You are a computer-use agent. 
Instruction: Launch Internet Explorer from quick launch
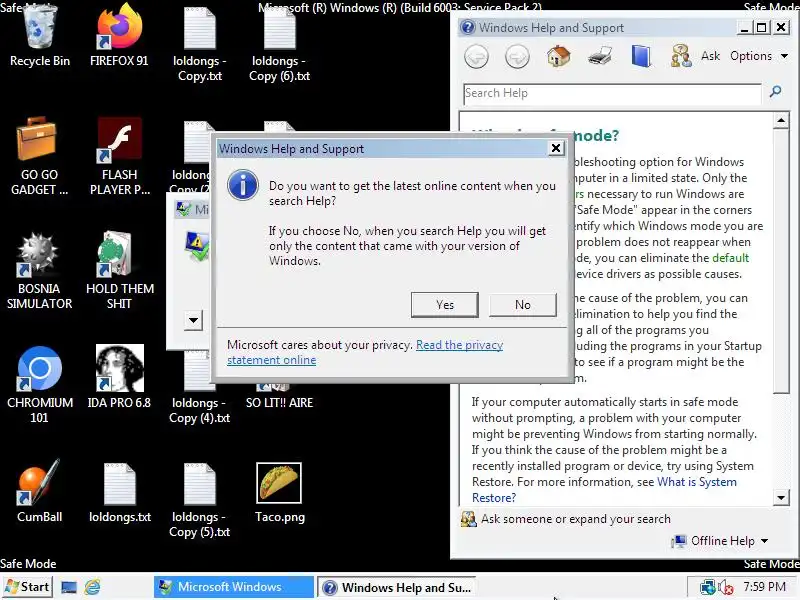coord(92,587)
